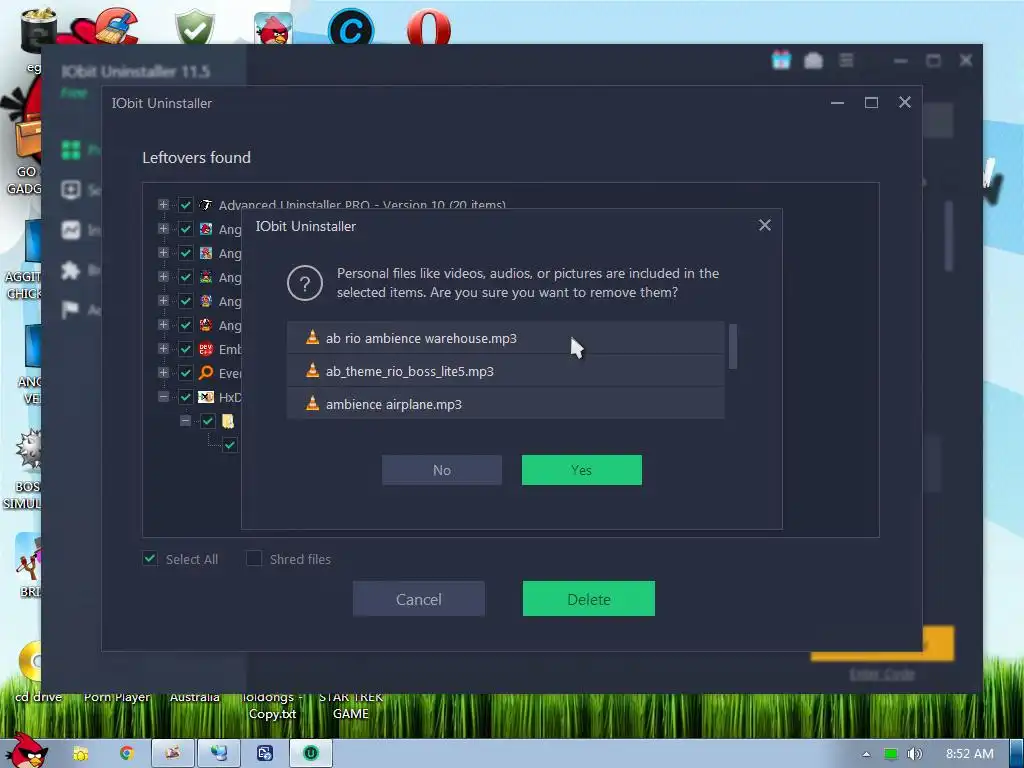1024x768 pixels.
Task: Uncheck the Advanced Uninstaller PRO row checkbox
Action: 185,205
